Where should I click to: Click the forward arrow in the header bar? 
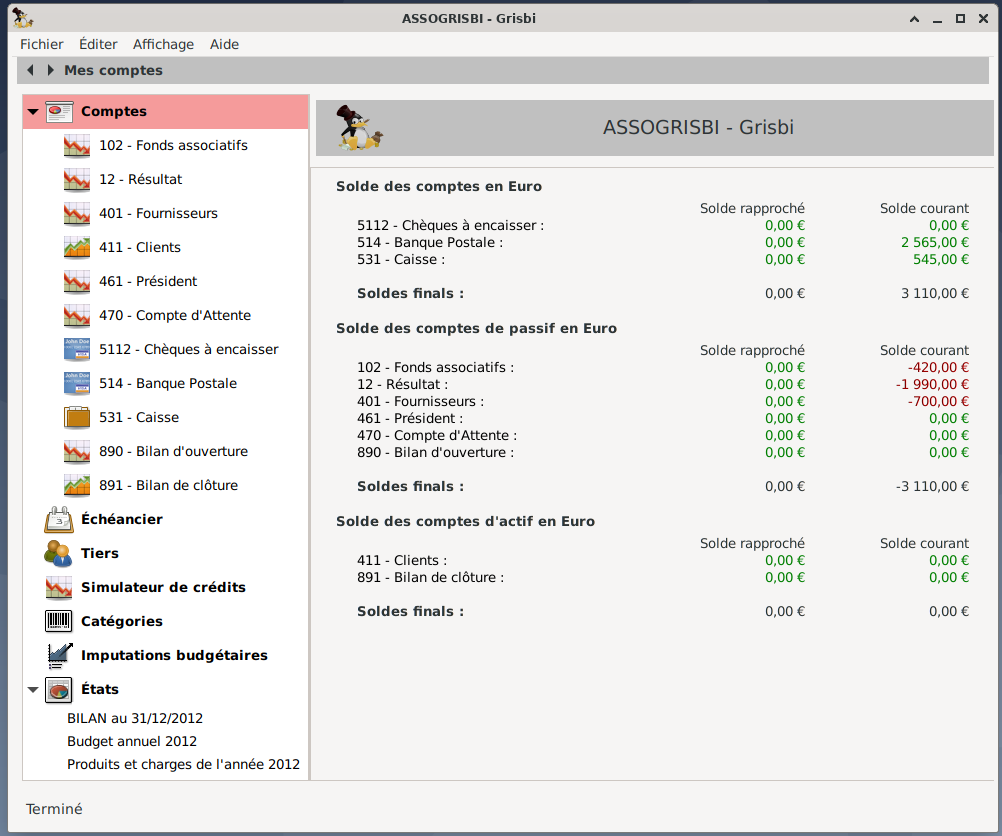[50, 70]
